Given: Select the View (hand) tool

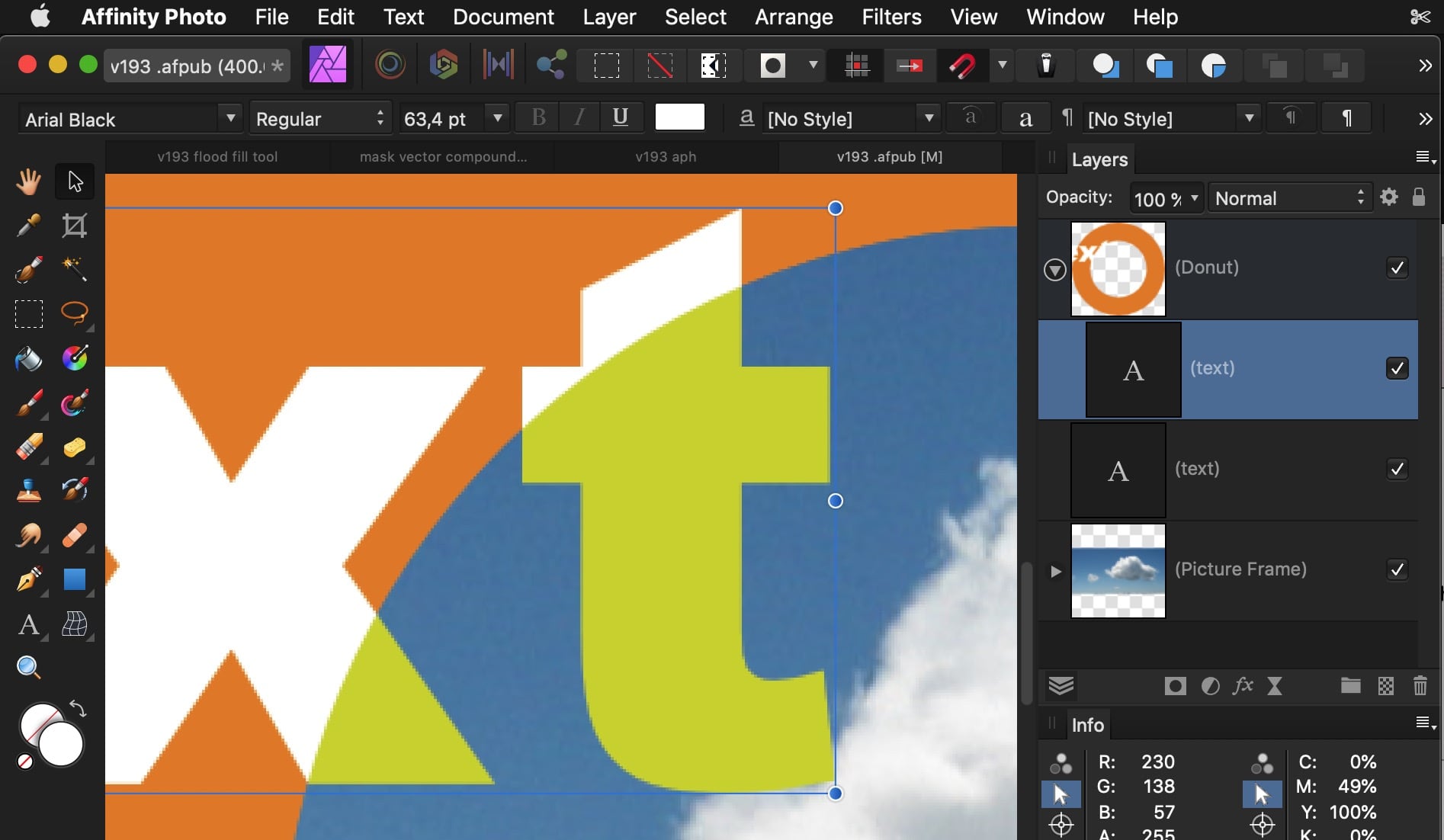Looking at the screenshot, I should point(29,181).
